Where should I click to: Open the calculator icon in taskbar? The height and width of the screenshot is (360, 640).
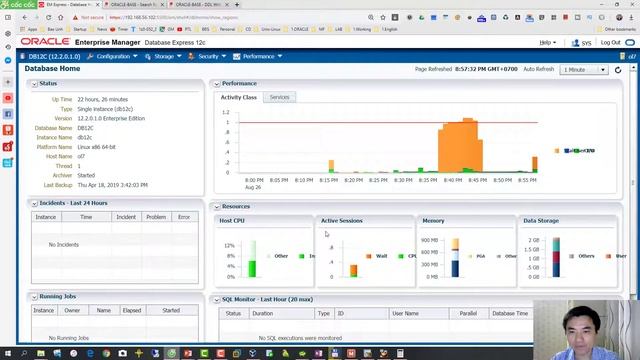pyautogui.click(x=400, y=353)
